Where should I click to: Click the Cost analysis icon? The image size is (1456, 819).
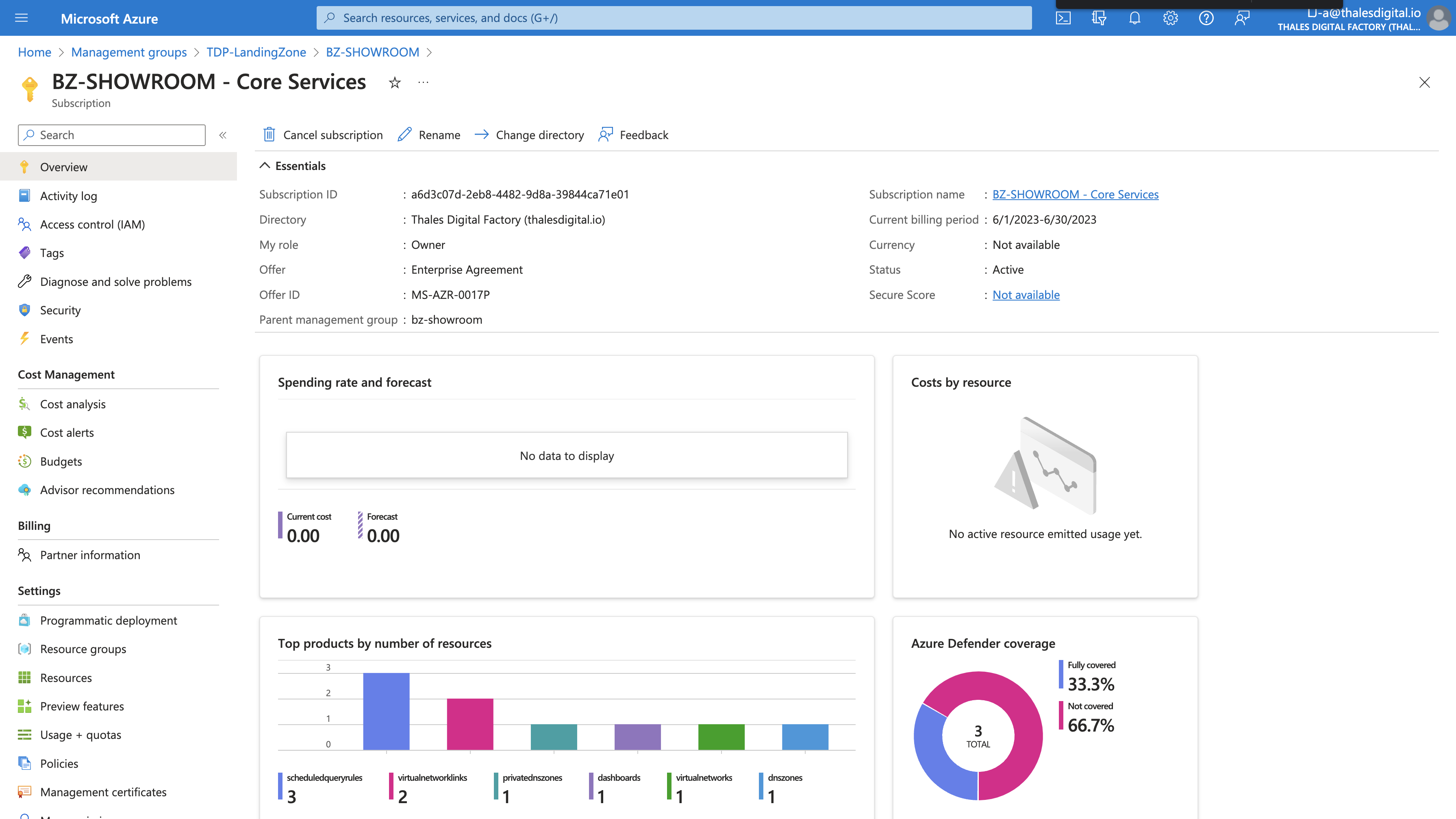point(24,404)
